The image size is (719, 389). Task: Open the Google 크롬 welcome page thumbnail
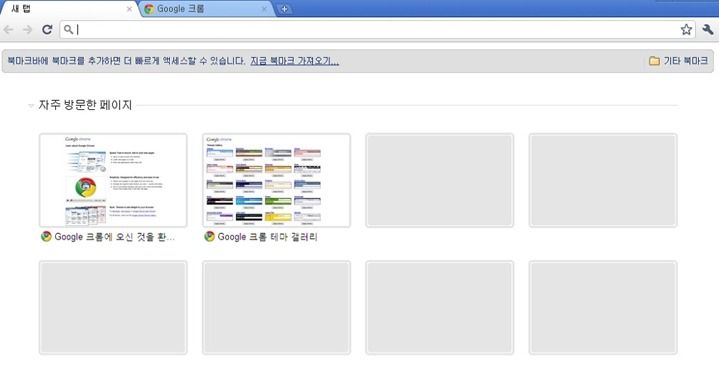pyautogui.click(x=113, y=180)
